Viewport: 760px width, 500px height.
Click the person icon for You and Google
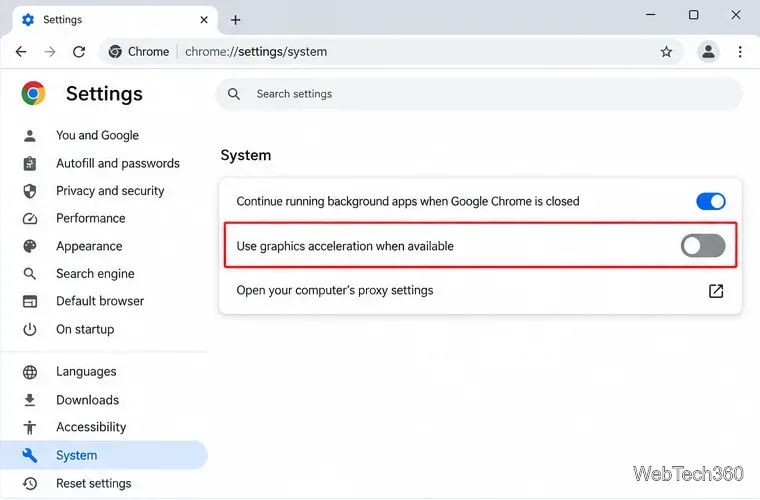click(30, 136)
